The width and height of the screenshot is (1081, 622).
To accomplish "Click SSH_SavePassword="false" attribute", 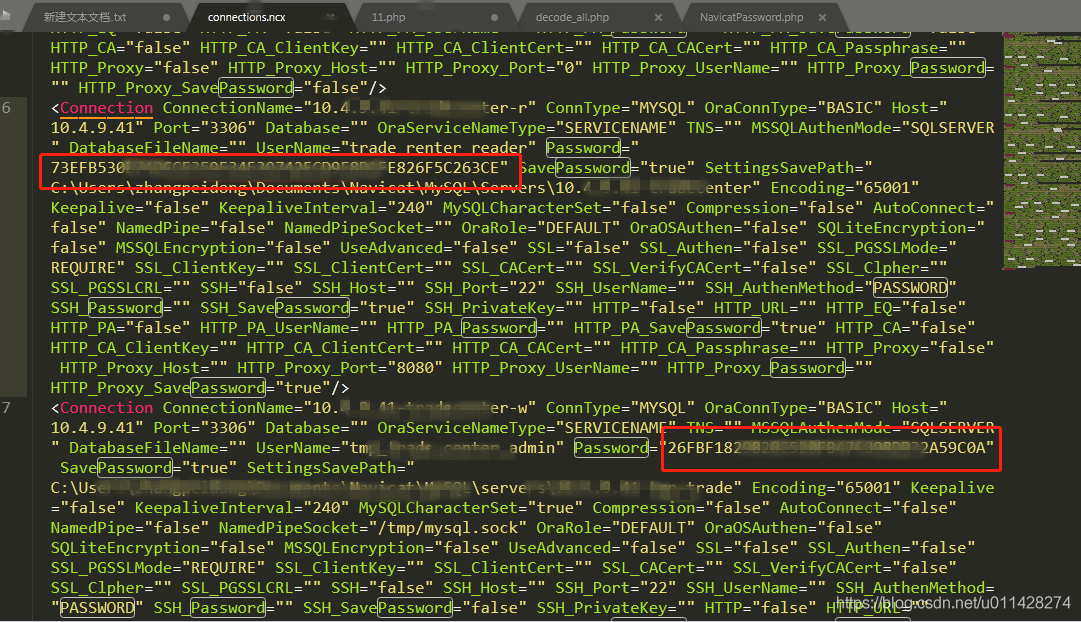I will click(415, 608).
